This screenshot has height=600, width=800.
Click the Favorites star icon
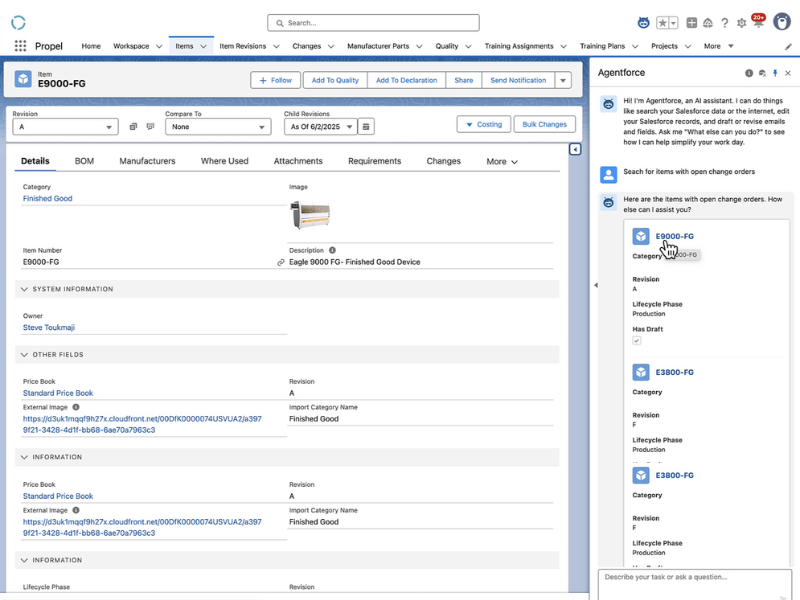[662, 23]
